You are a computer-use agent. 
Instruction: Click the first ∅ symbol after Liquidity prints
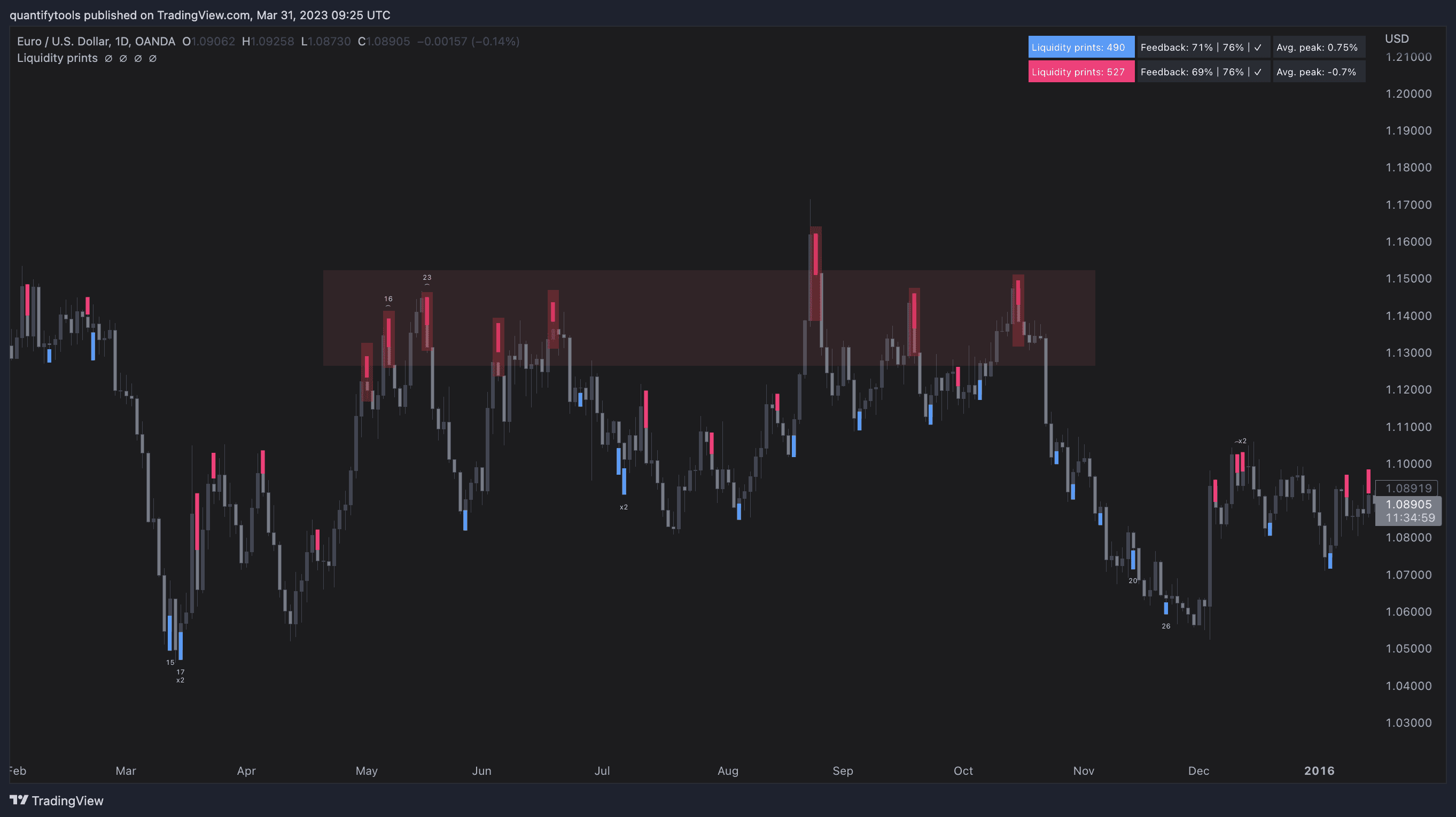108,58
